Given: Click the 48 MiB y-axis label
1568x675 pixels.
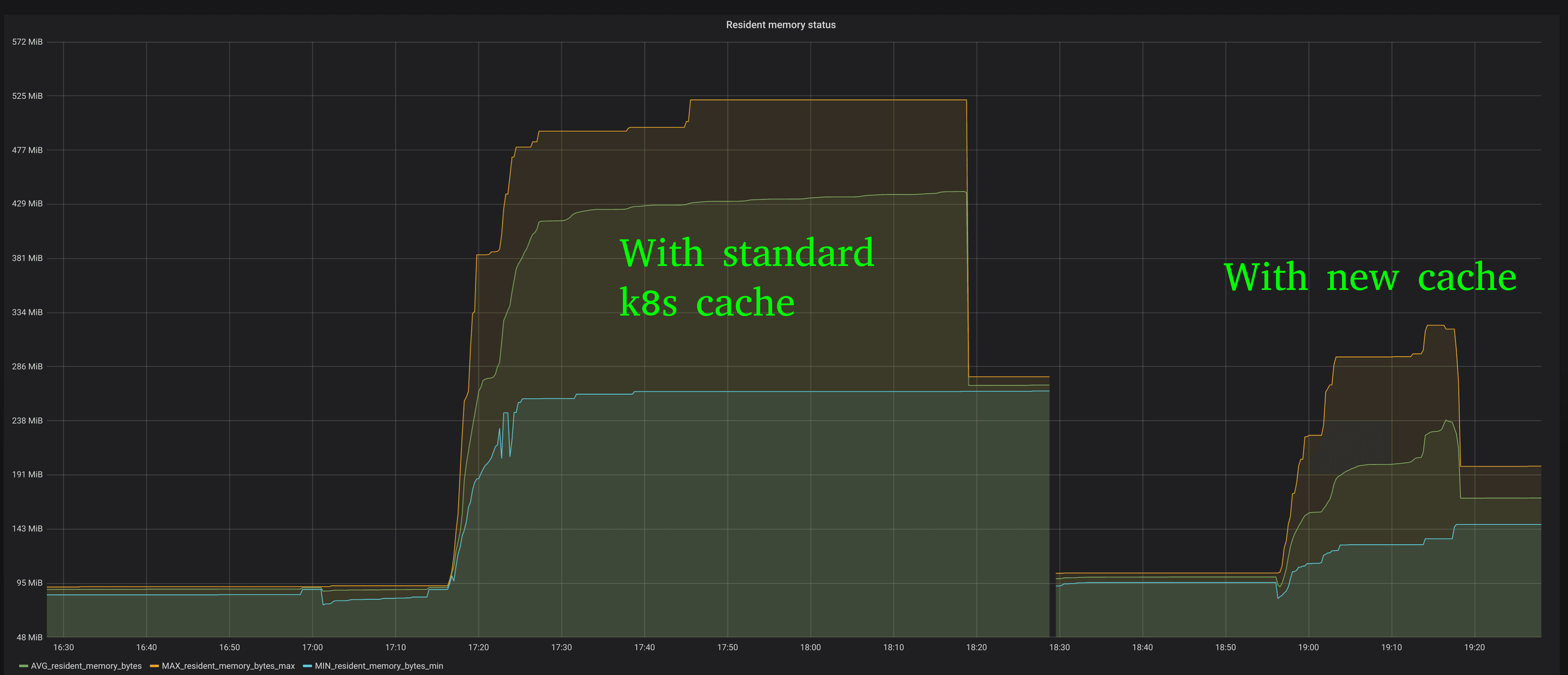Looking at the screenshot, I should (x=30, y=637).
